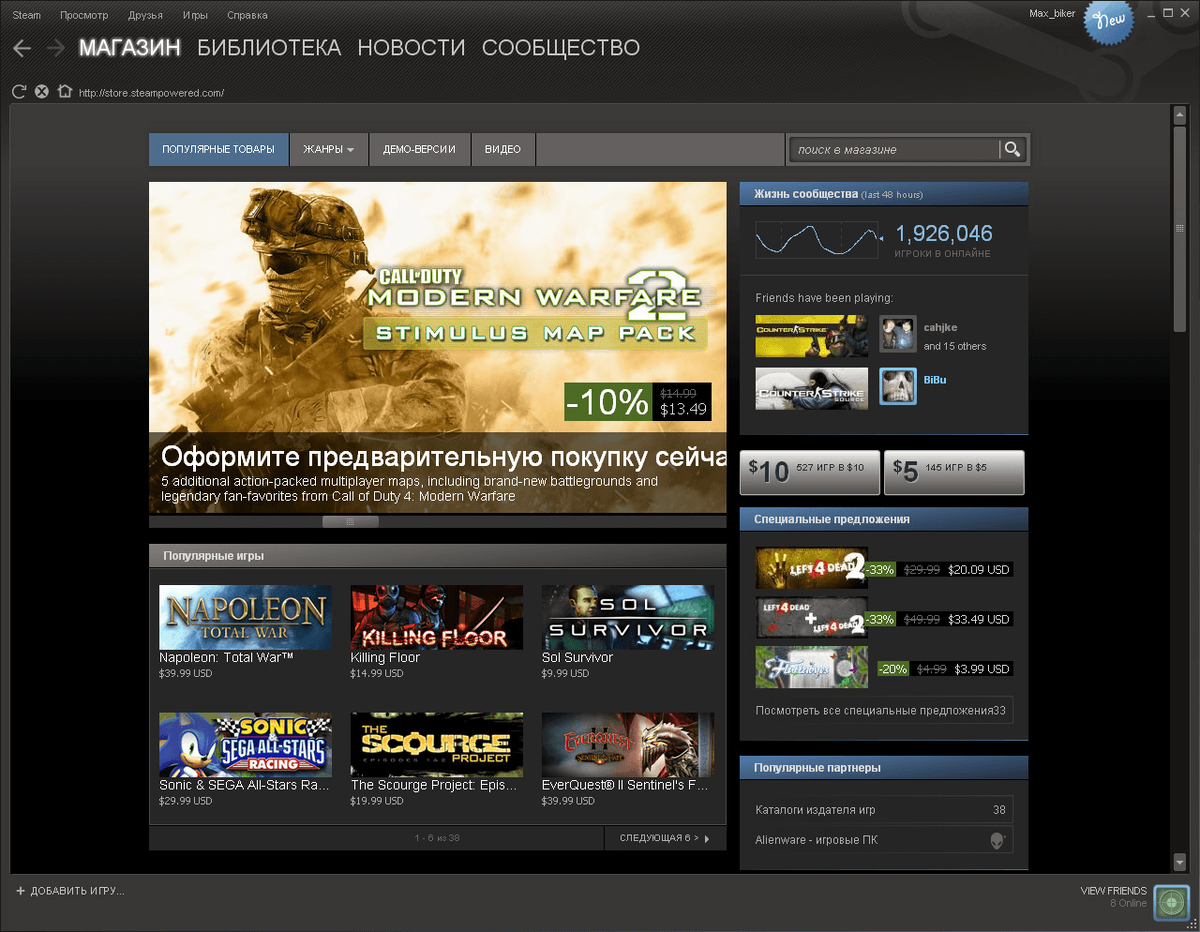Click page scrollbar down arrow
The height and width of the screenshot is (932, 1200).
point(1179,862)
